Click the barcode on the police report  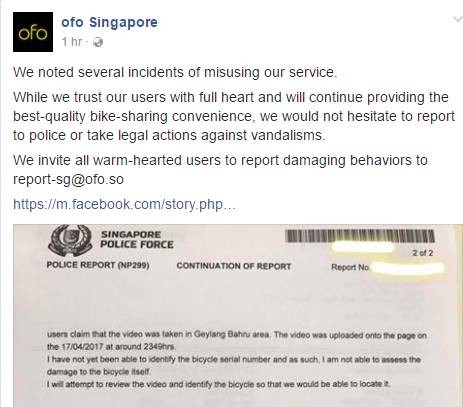[x=360, y=236]
